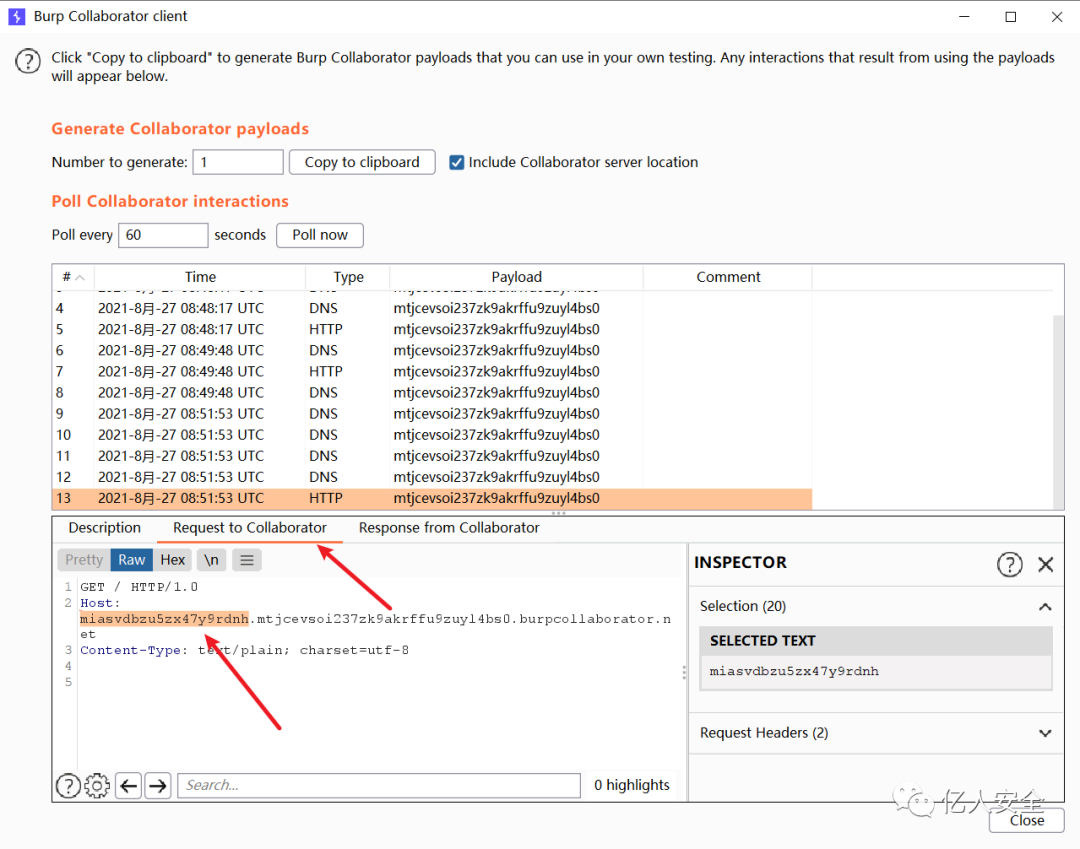Select interaction row 9 DNS
Screen dimensions: 1080x849
pos(432,414)
